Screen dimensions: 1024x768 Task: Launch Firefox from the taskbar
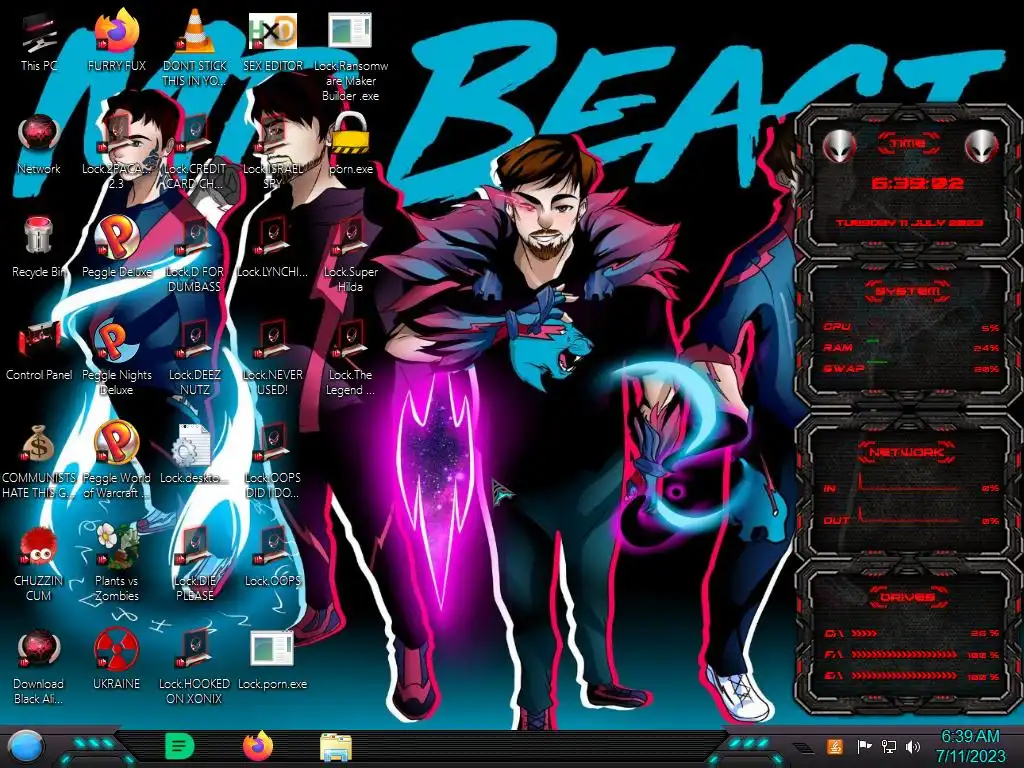coord(258,746)
